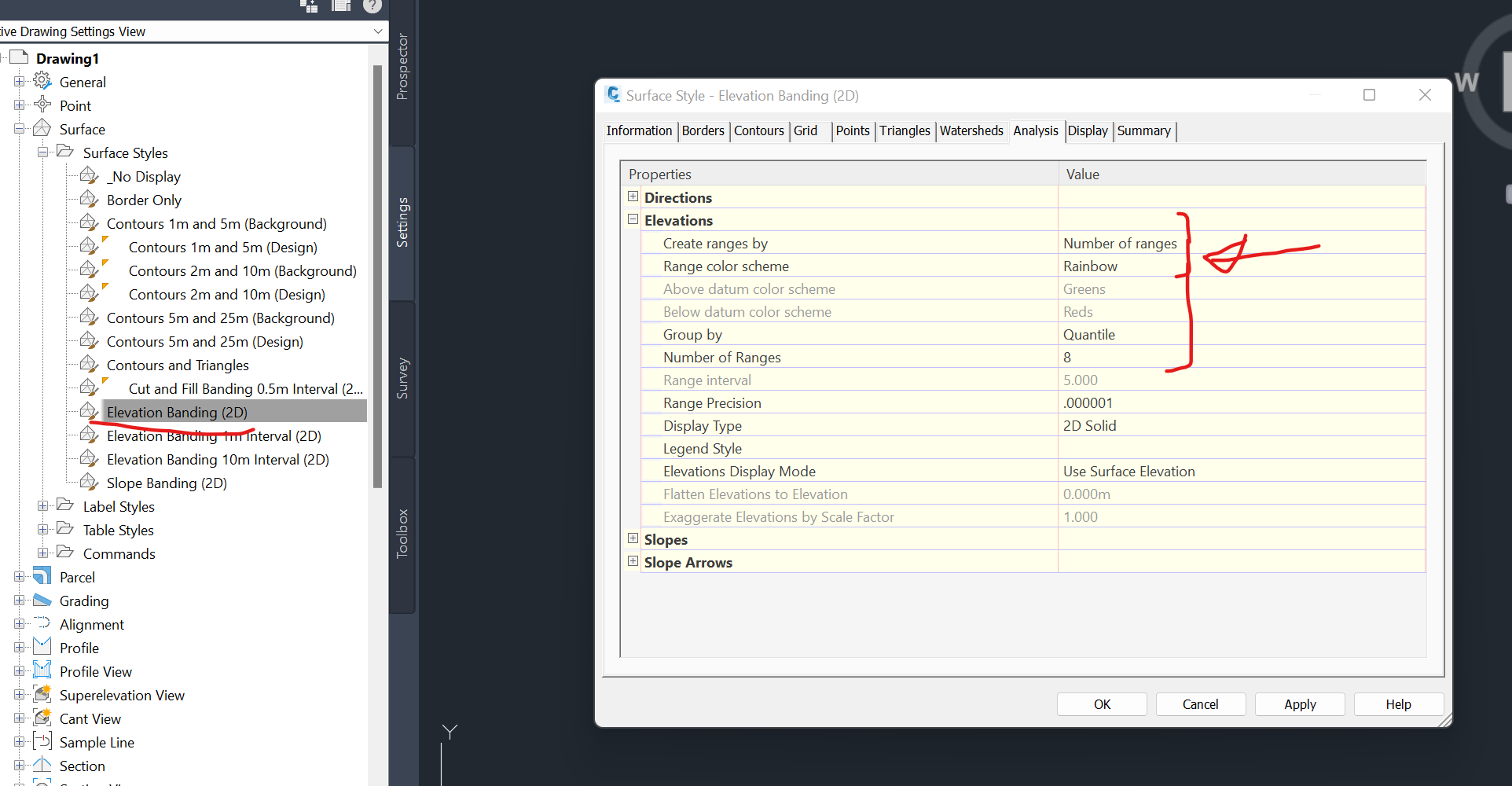Expand the Slope Arrows properties group
The height and width of the screenshot is (786, 1512).
[633, 560]
